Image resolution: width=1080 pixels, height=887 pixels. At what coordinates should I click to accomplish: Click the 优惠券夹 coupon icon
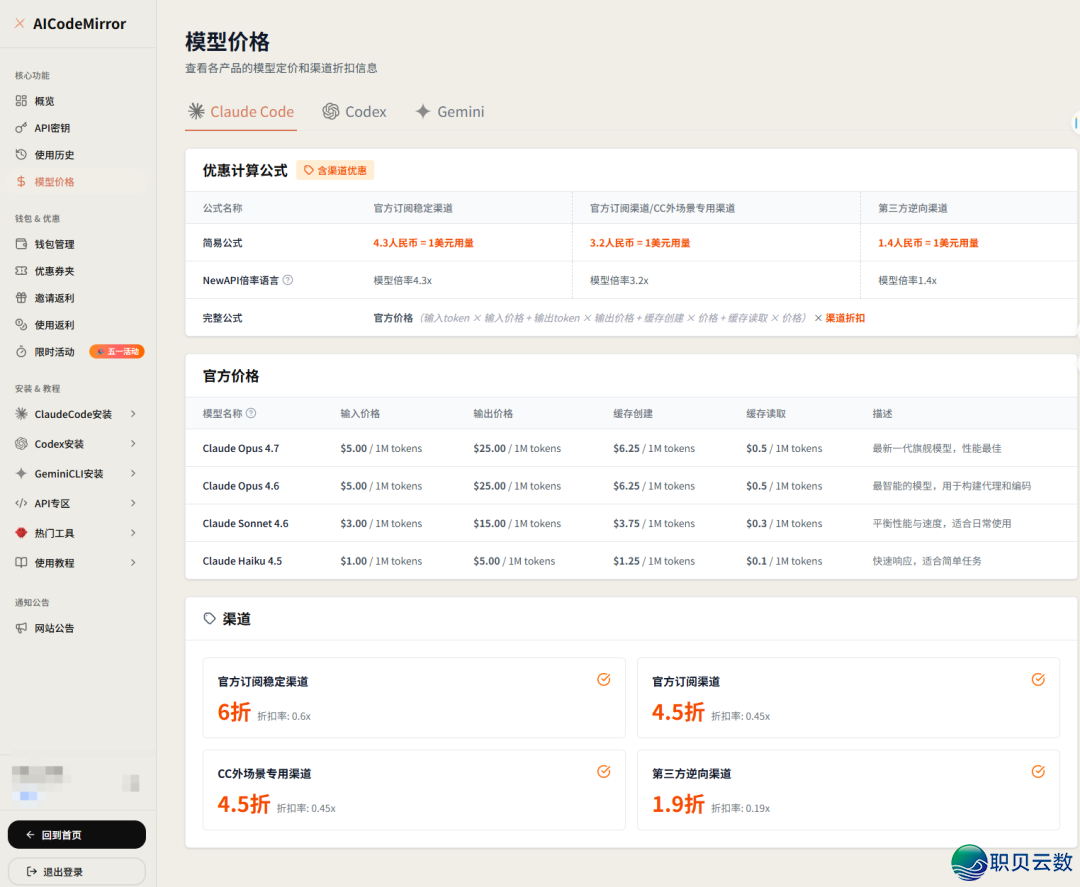[21, 271]
